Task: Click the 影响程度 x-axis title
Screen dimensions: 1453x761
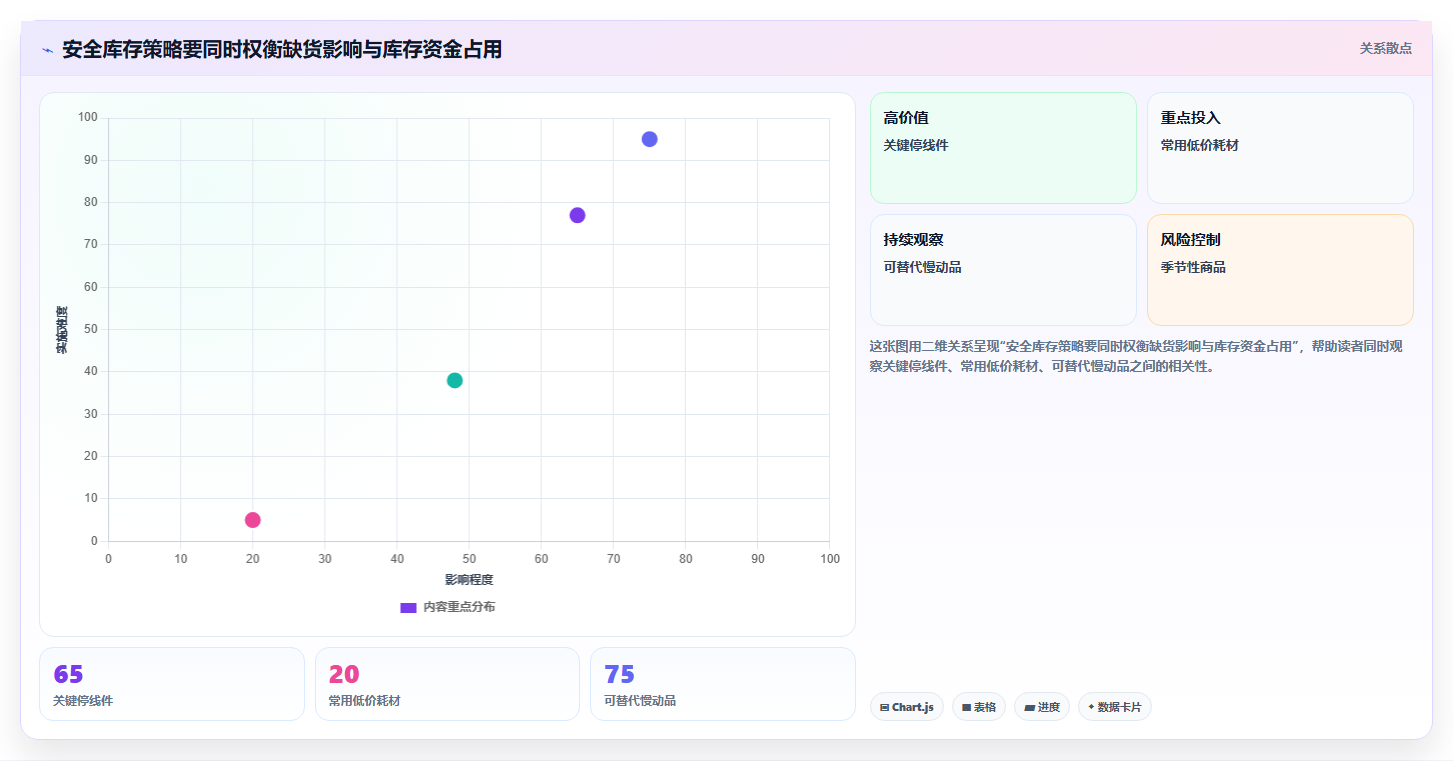Action: point(469,580)
